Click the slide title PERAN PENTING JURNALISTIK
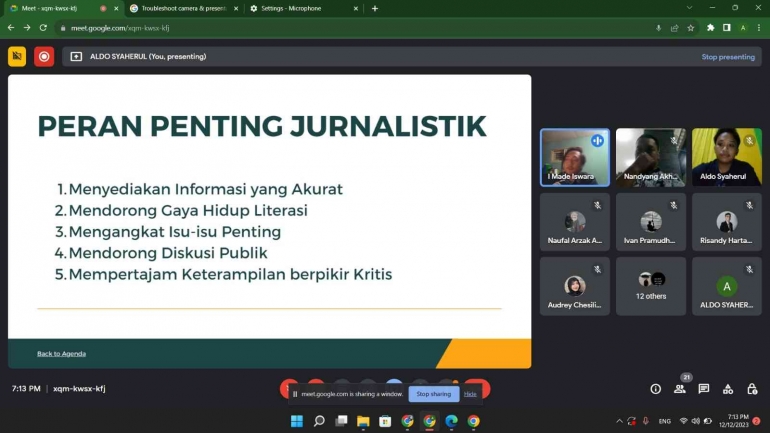 pyautogui.click(x=262, y=126)
